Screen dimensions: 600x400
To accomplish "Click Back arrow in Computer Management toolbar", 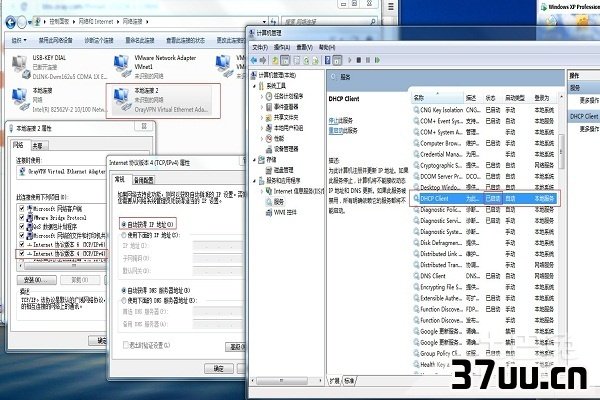I will 254,60.
